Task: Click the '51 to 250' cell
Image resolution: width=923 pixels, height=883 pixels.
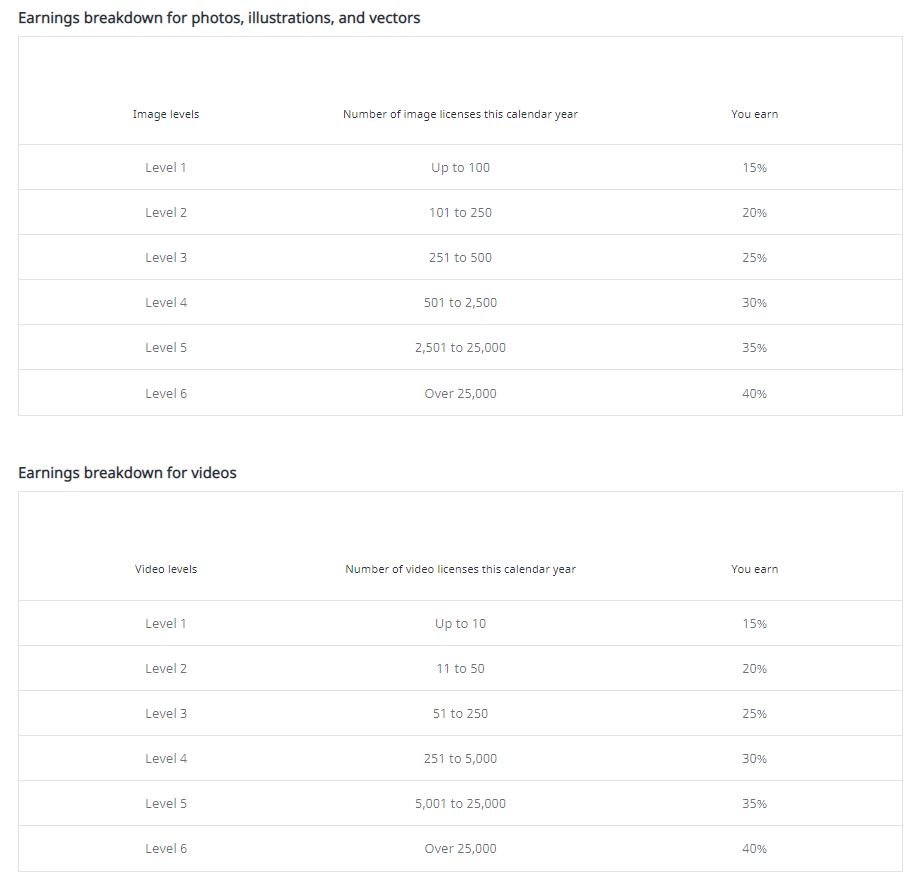Action: pos(460,714)
